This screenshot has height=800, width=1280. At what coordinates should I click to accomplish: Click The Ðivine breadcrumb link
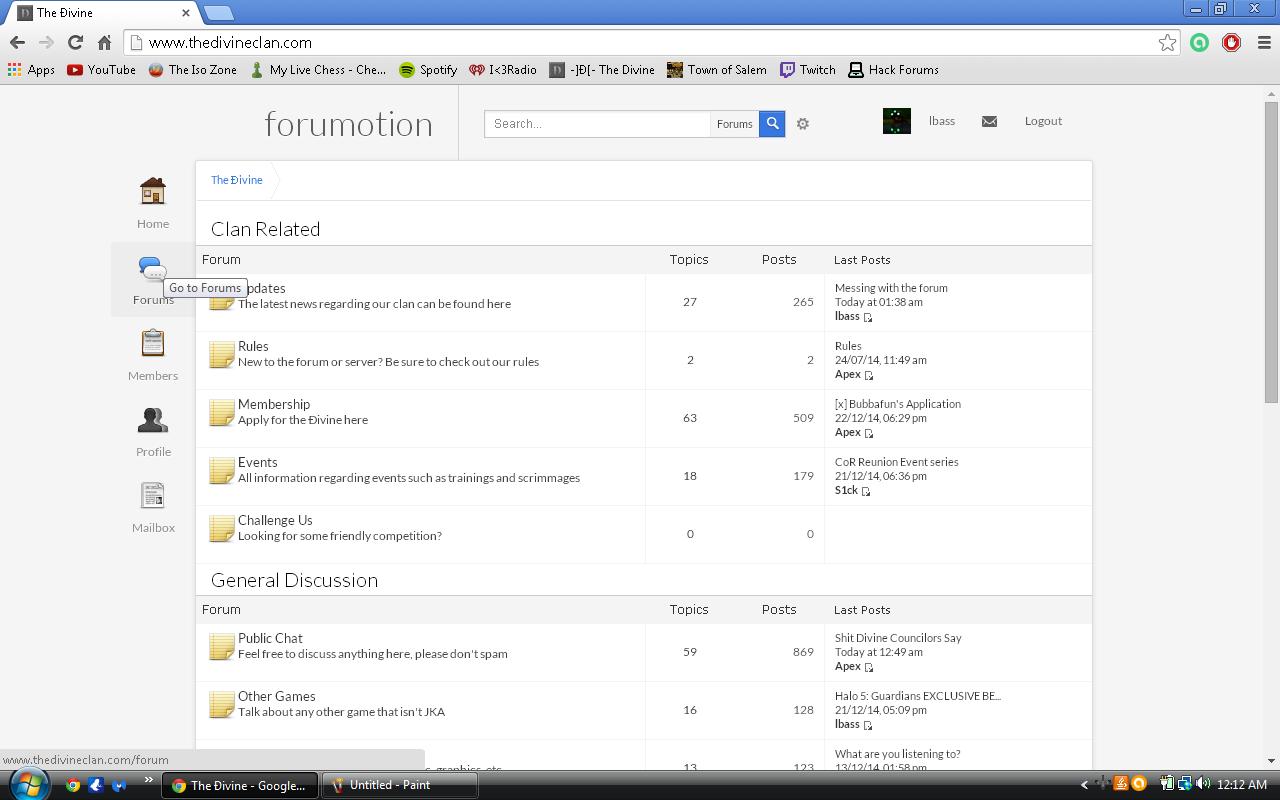[237, 180]
